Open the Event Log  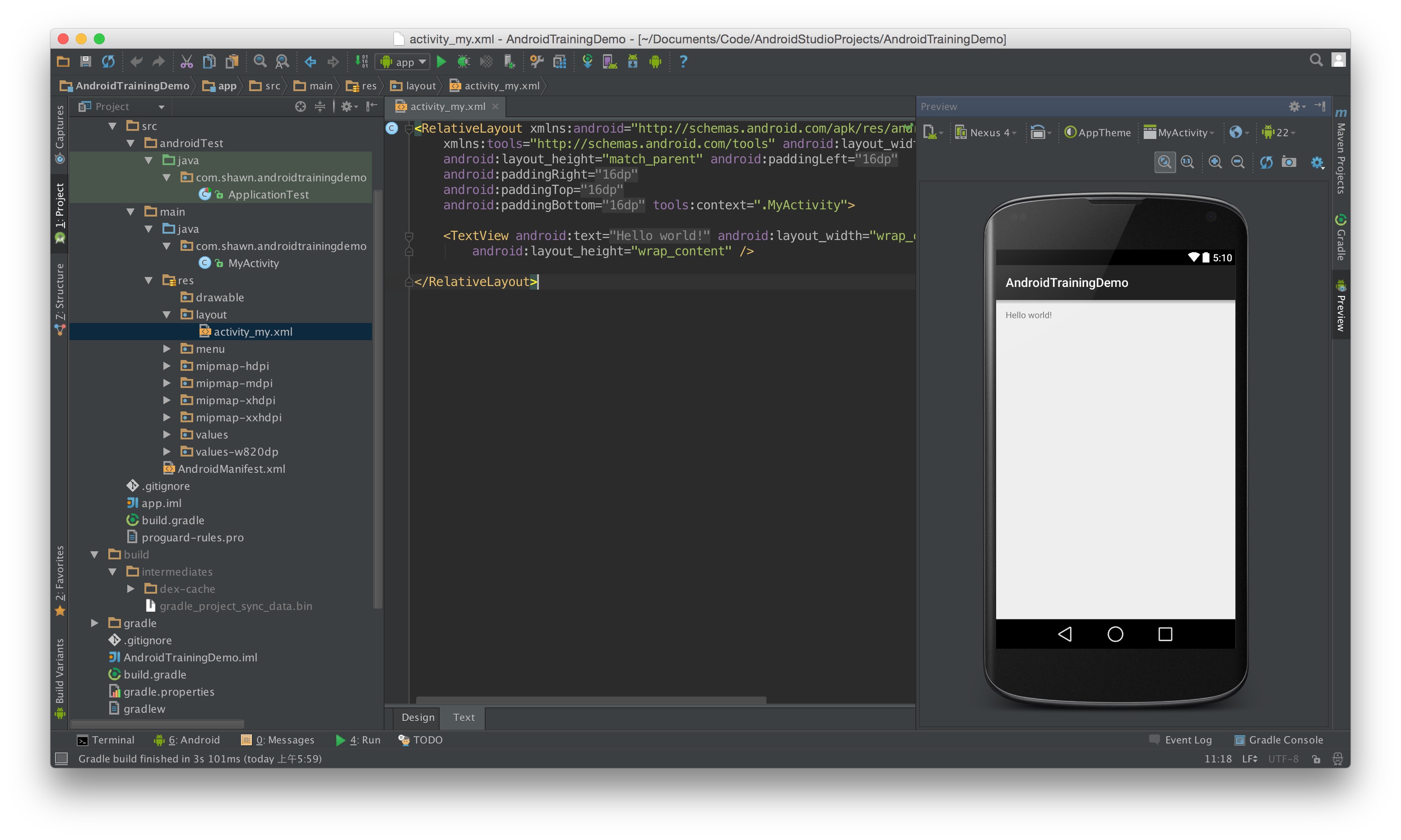pyautogui.click(x=1181, y=740)
